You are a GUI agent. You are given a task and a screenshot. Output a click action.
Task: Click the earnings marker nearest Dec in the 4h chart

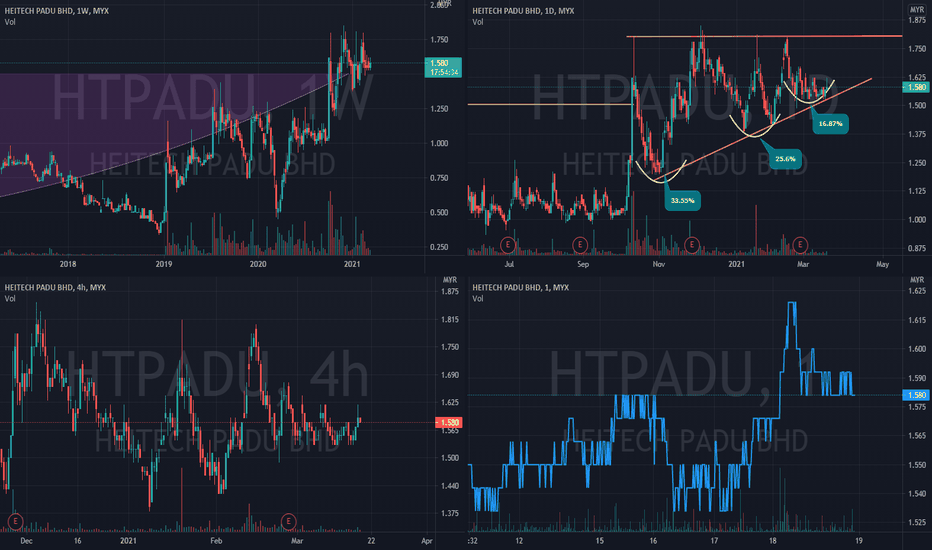point(15,521)
